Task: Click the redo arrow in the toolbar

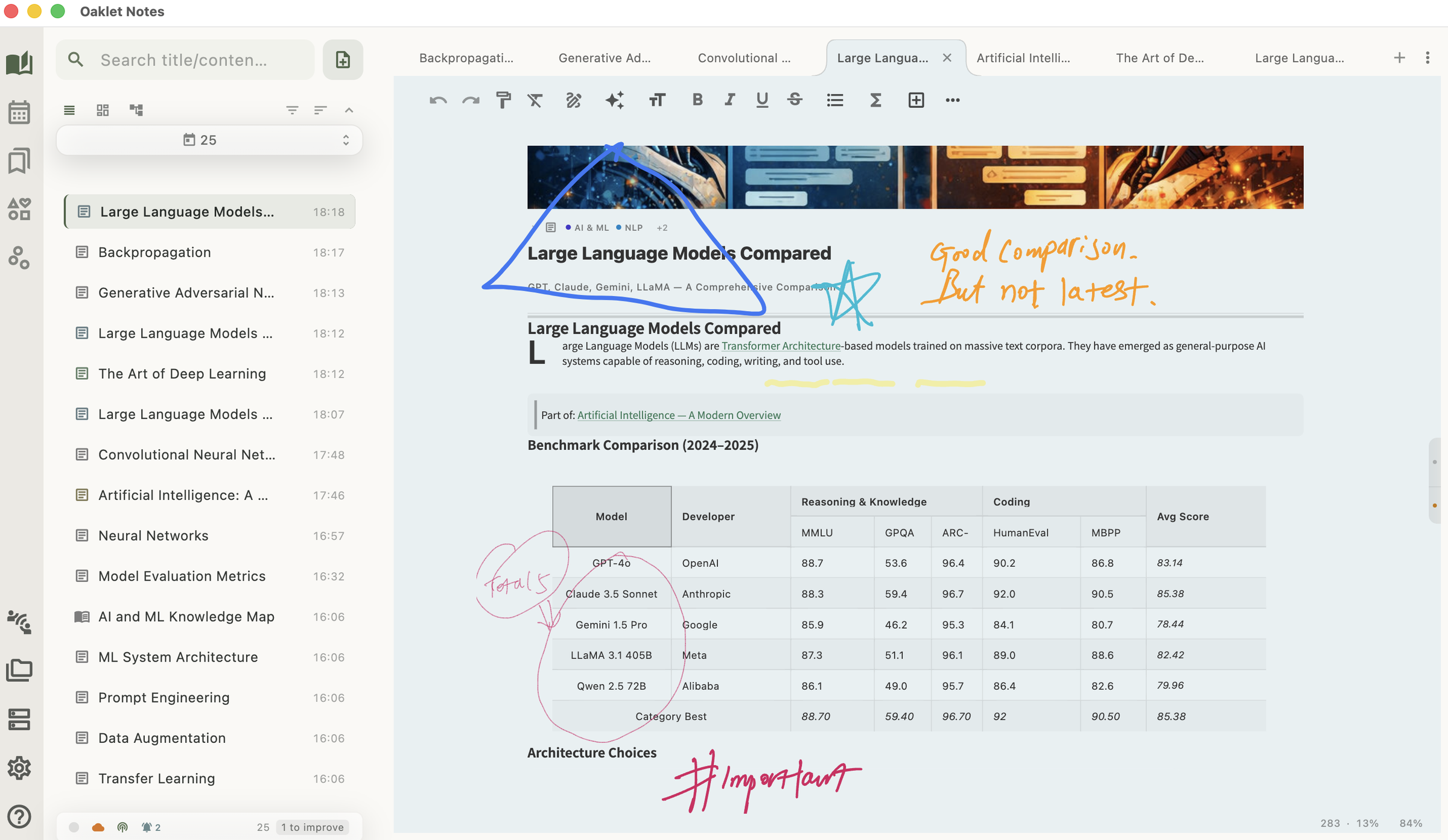Action: tap(471, 100)
